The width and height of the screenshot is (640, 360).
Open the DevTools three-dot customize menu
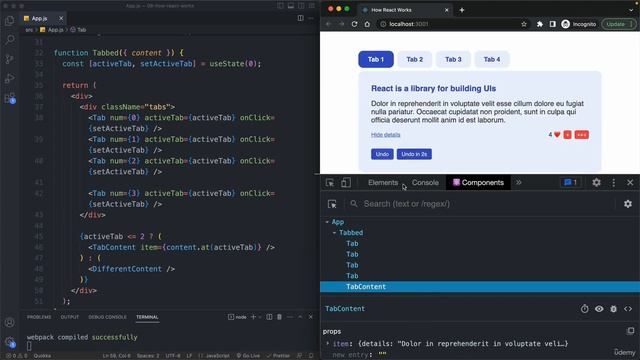pyautogui.click(x=613, y=182)
